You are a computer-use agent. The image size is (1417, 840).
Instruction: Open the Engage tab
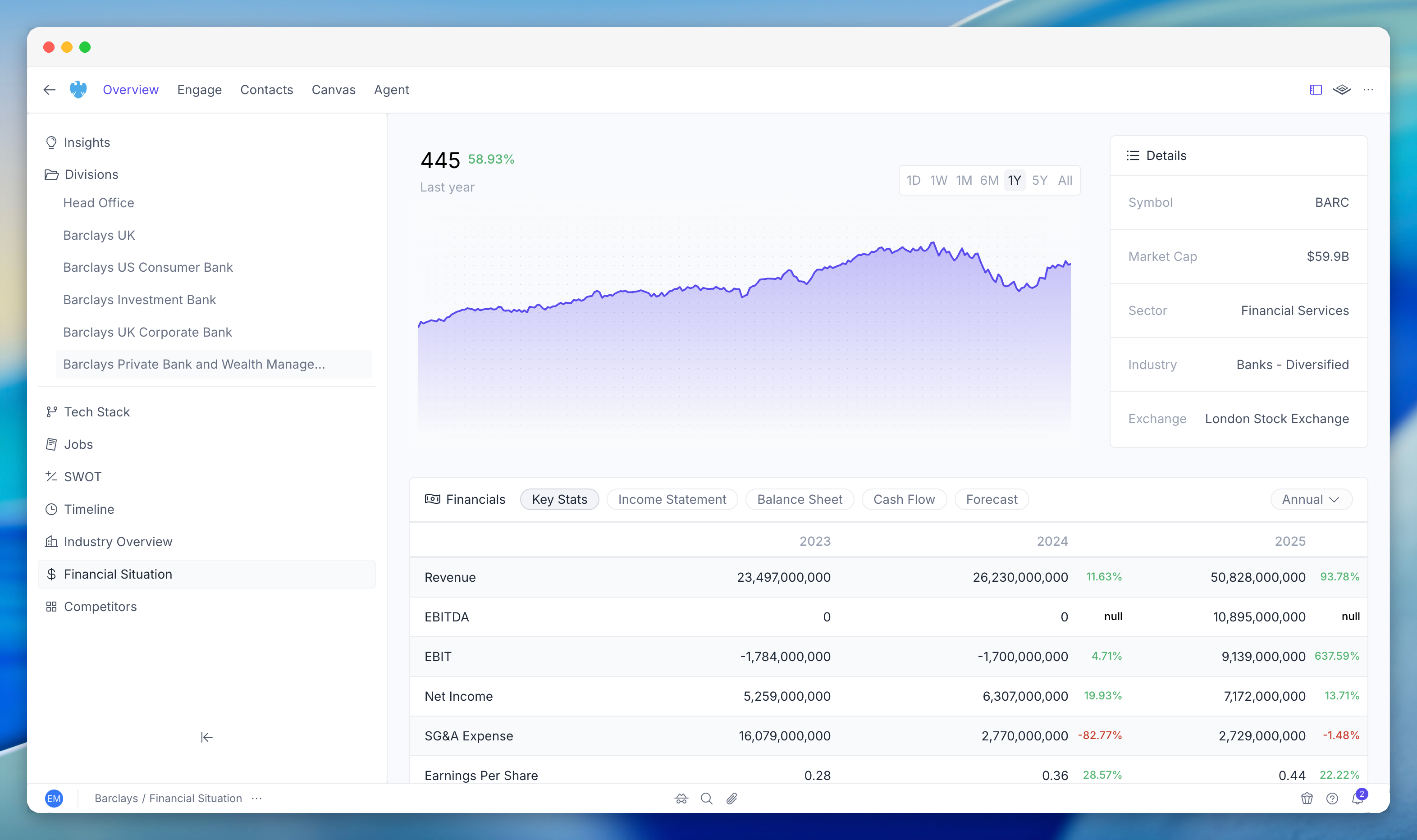[199, 89]
